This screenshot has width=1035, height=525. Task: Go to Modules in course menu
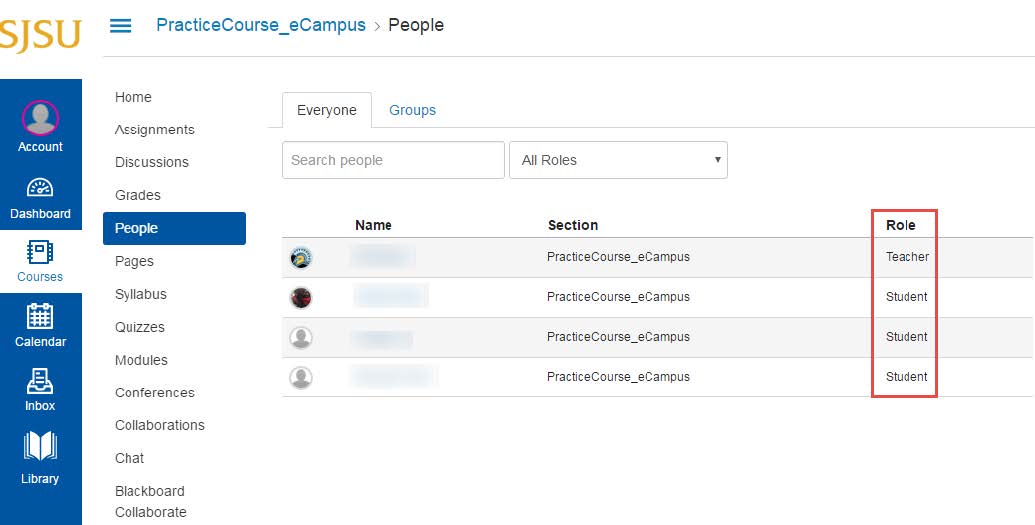click(141, 360)
